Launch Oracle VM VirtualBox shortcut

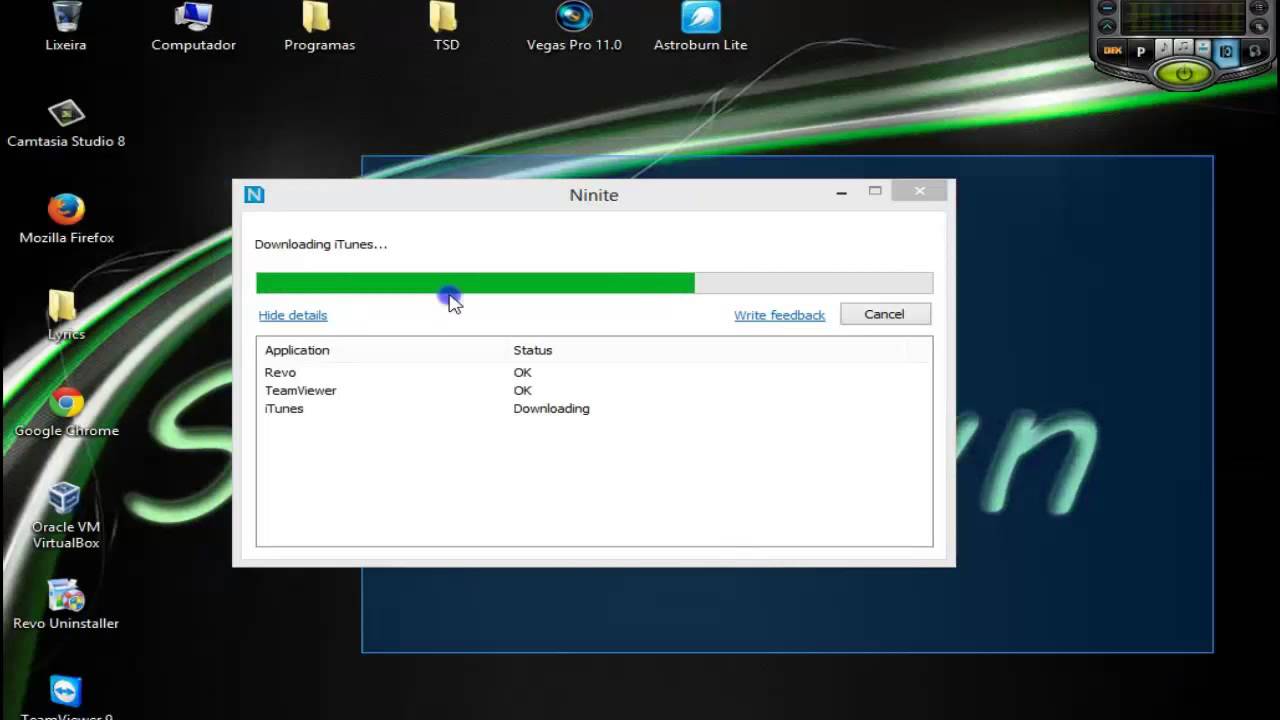click(66, 516)
